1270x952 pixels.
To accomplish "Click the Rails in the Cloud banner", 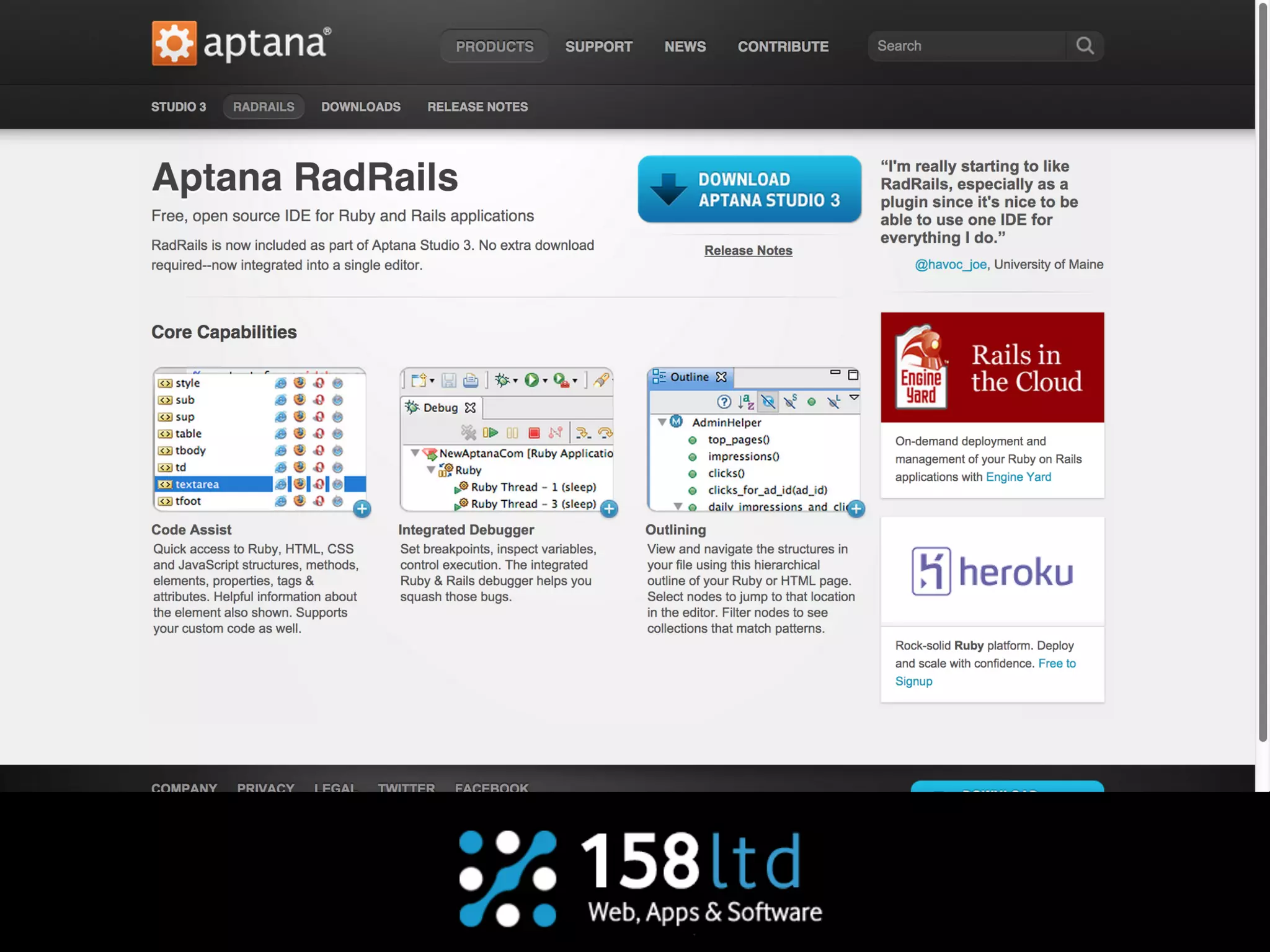I will click(x=992, y=368).
